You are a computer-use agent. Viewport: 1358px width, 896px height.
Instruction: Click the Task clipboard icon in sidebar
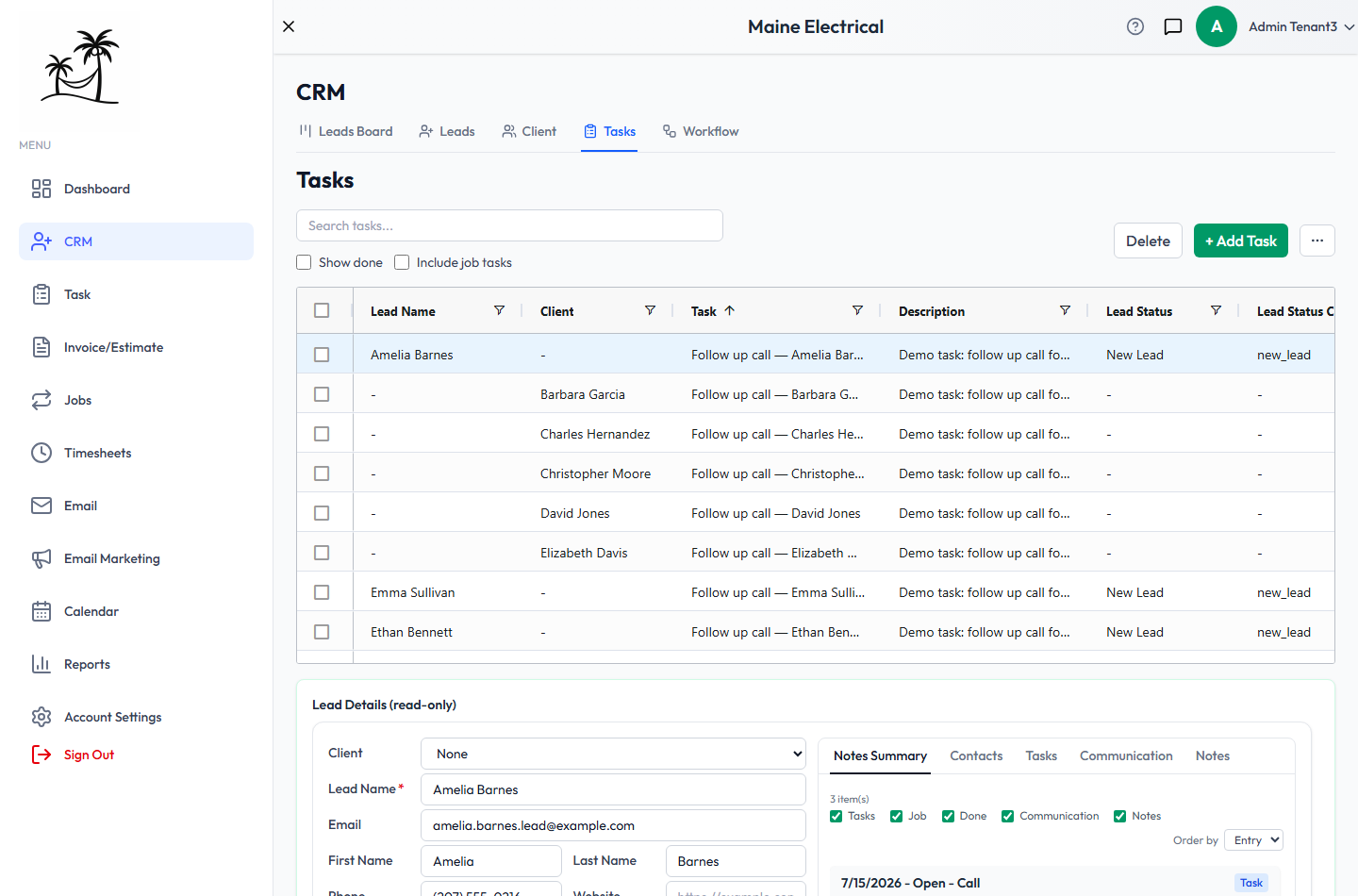(x=41, y=294)
